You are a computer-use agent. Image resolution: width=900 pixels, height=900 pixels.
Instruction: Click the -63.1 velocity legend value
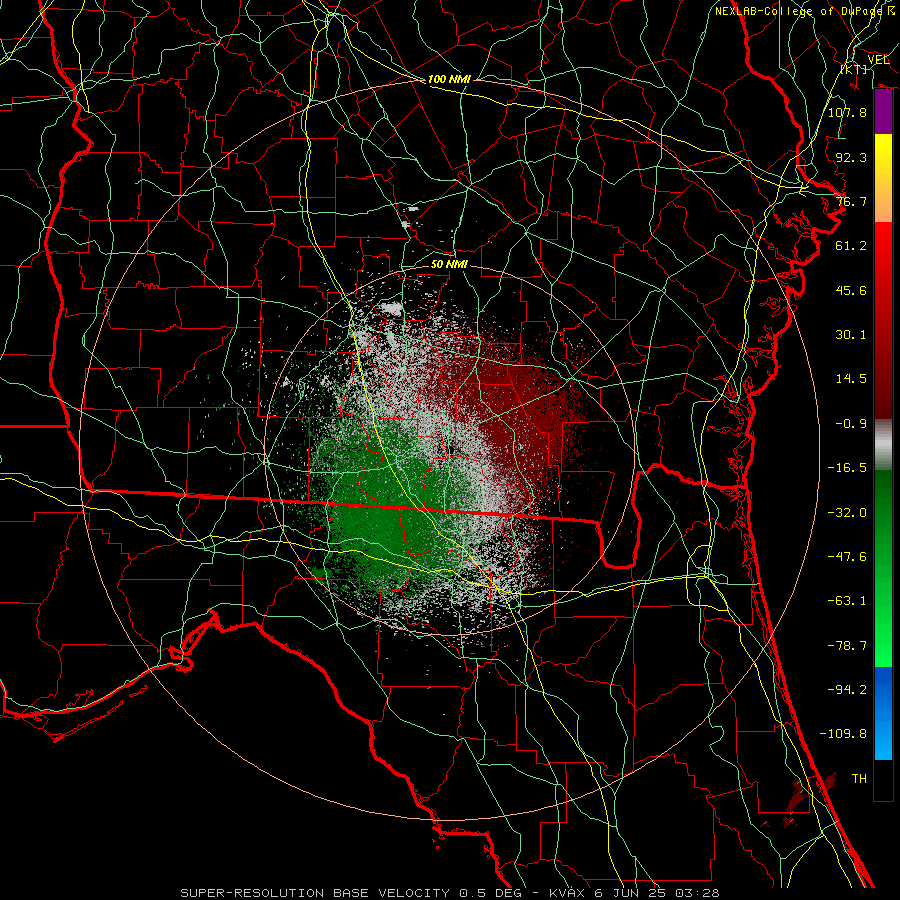pyautogui.click(x=847, y=600)
